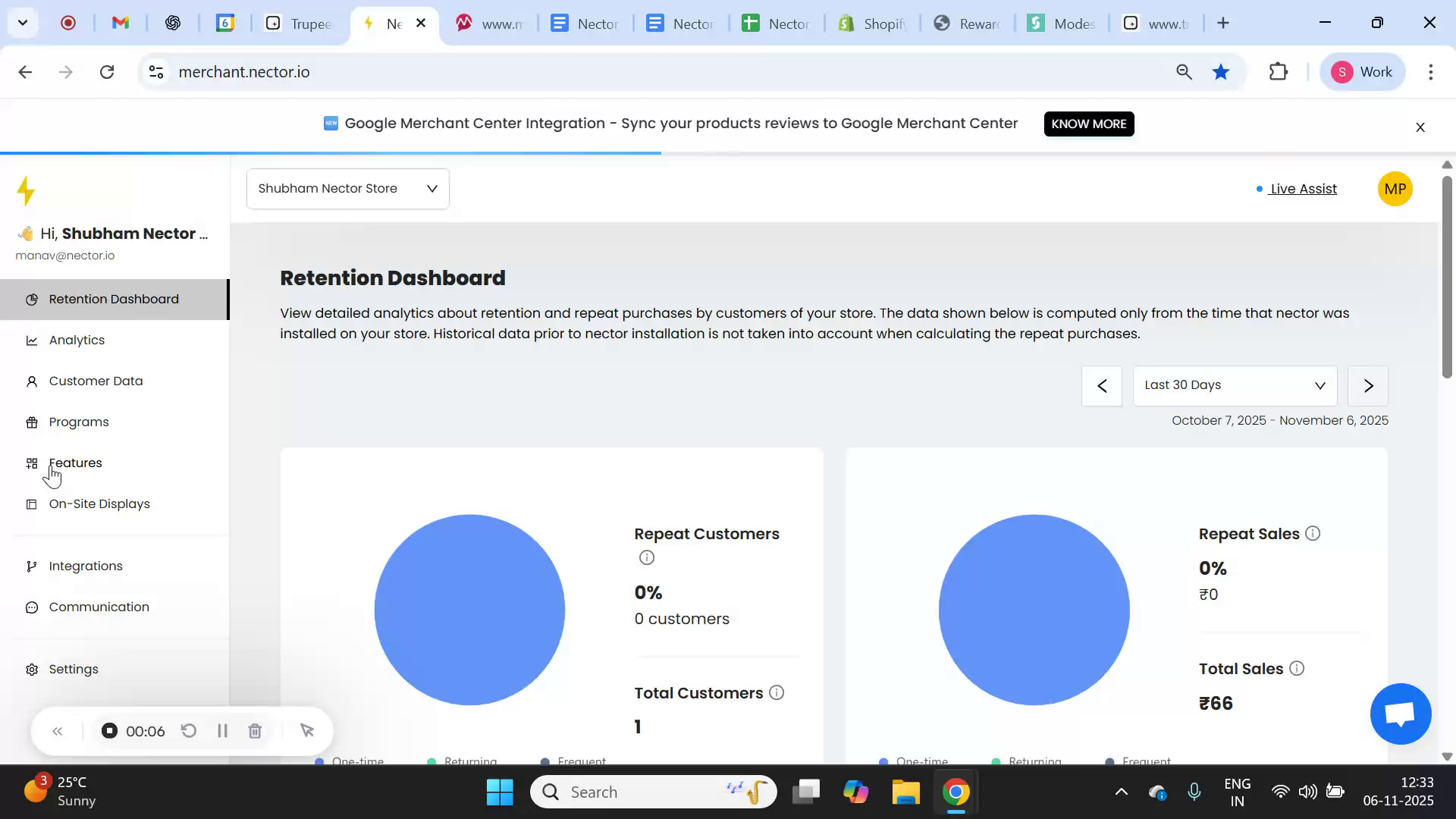Screen dimensions: 1456x819
Task: Open the Settings gear icon
Action: [31, 669]
